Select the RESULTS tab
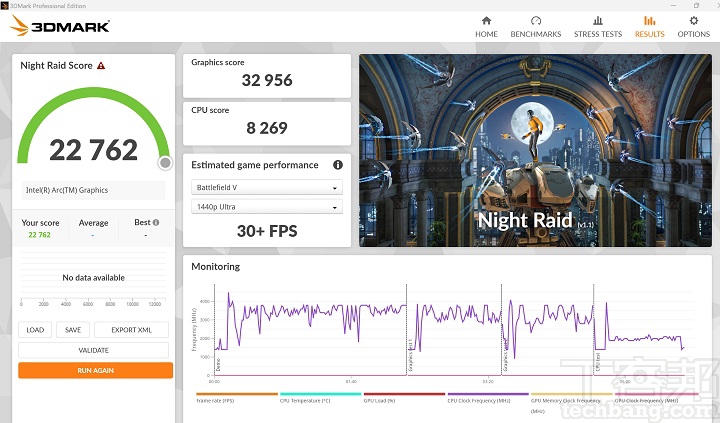Image resolution: width=720 pixels, height=423 pixels. coord(649,27)
